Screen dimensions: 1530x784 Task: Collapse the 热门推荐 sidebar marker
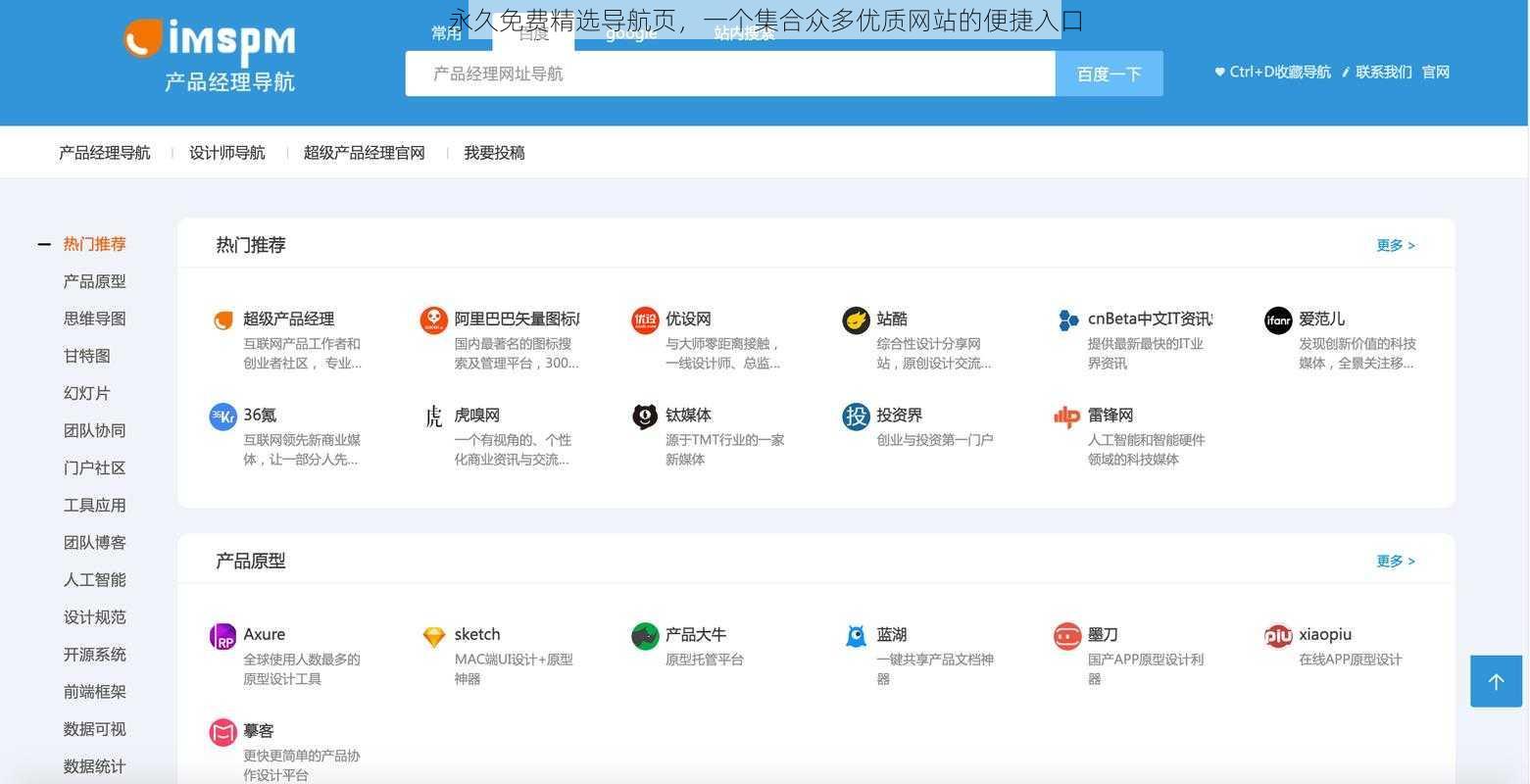tap(44, 244)
